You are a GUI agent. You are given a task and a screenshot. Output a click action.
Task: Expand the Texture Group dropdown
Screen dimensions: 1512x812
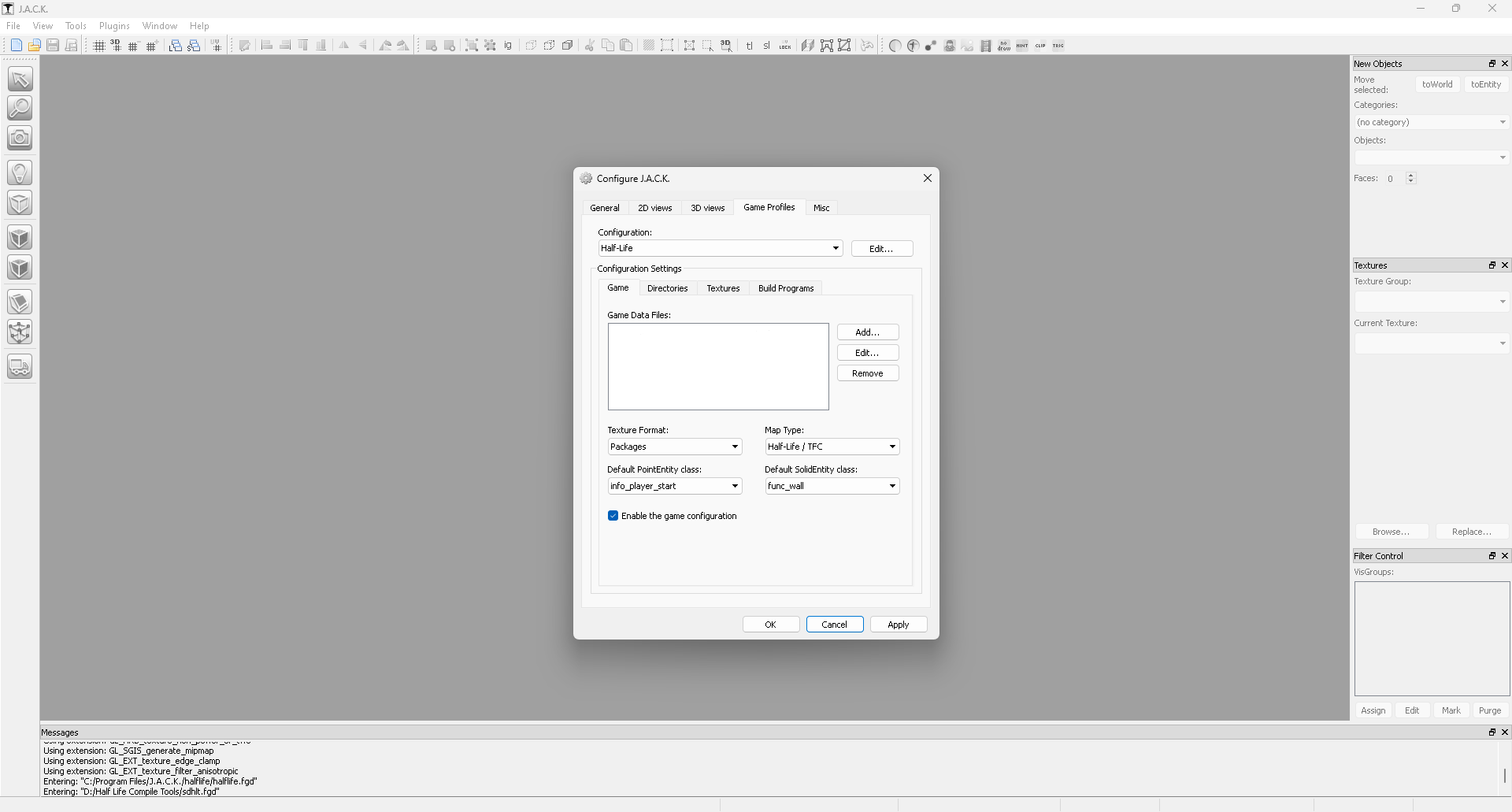[1431, 302]
